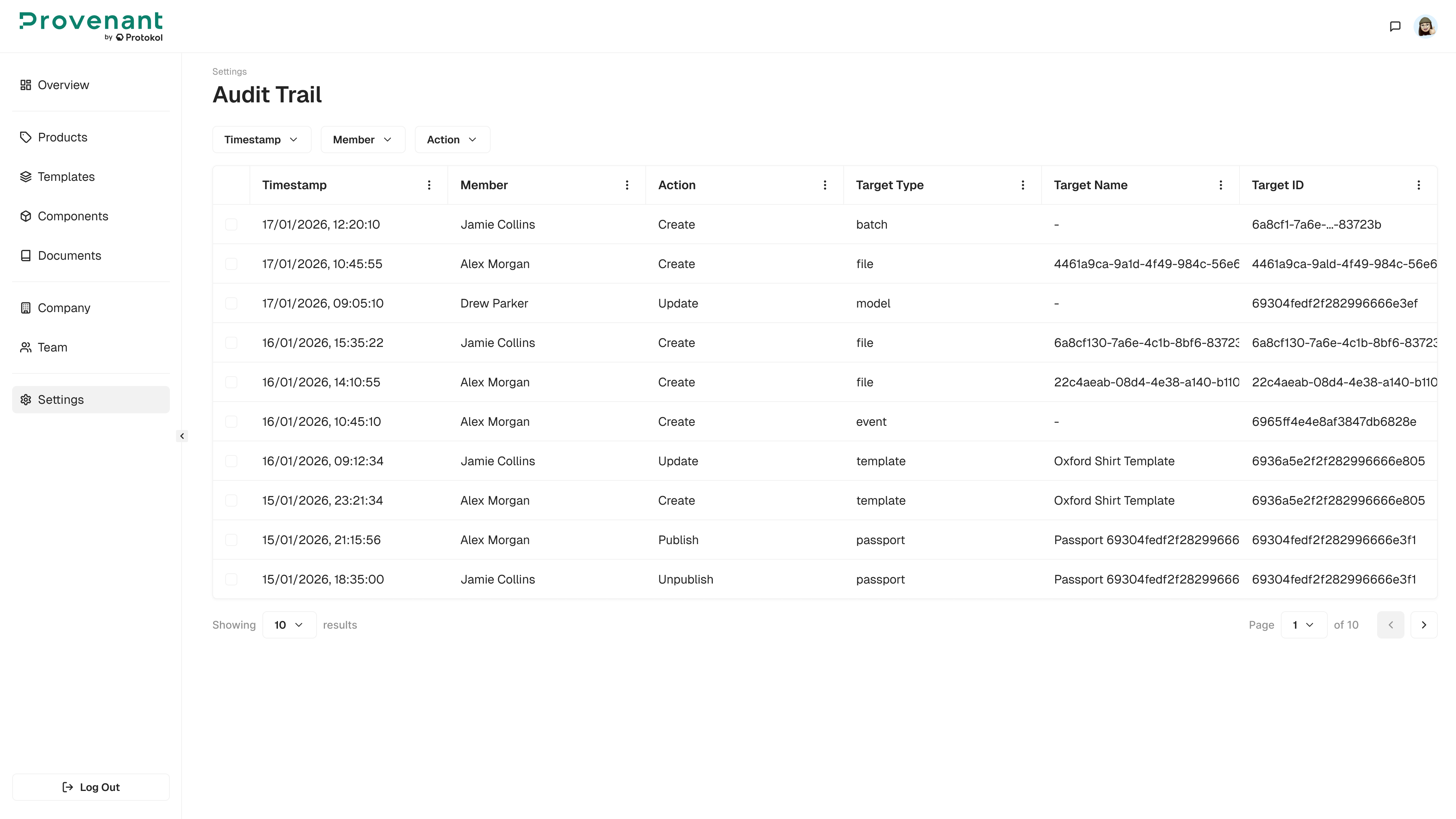Open the Action filter dropdown

coord(452,139)
